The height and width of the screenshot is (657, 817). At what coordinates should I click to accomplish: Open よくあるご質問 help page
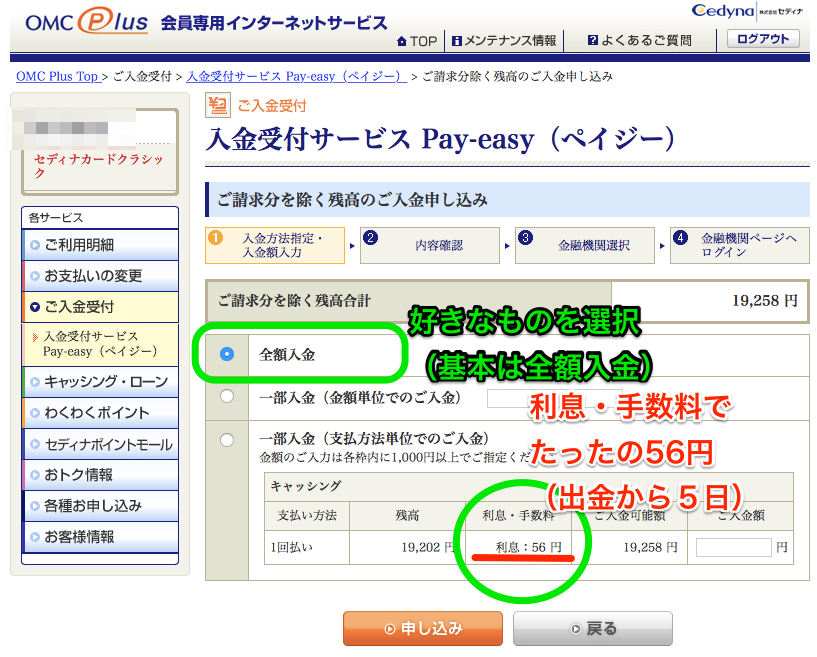point(639,40)
